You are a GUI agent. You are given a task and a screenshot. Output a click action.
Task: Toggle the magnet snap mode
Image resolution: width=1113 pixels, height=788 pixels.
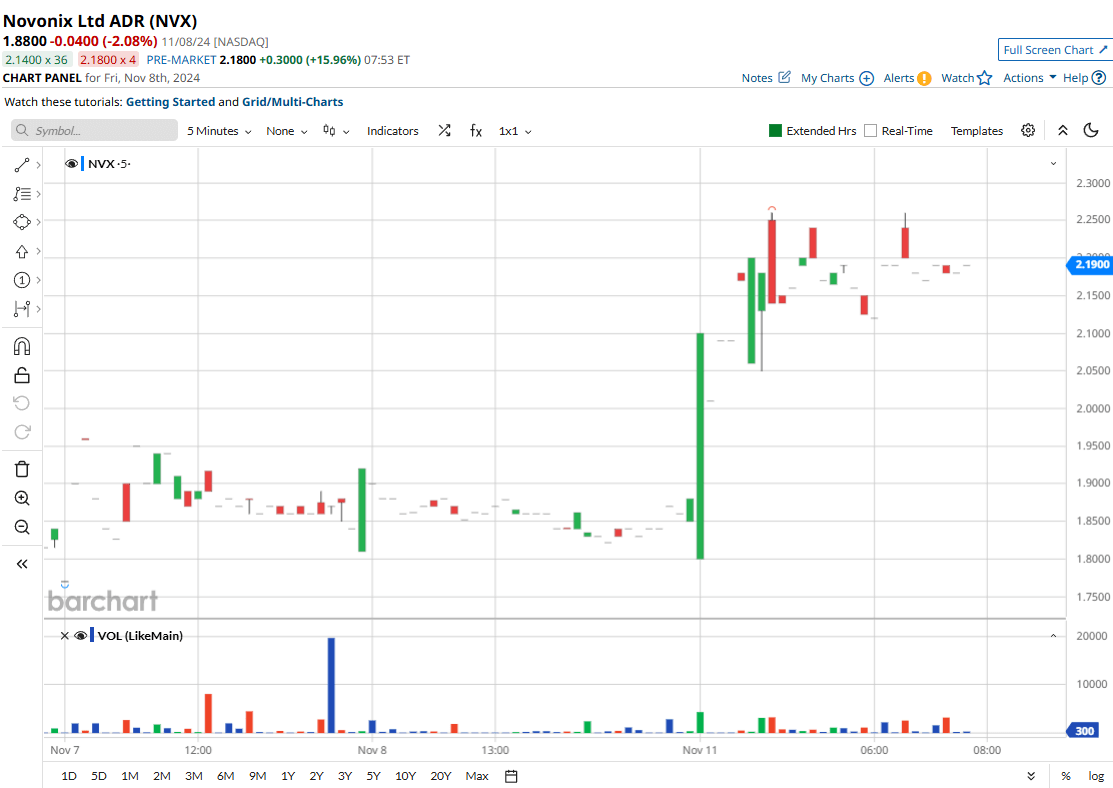tap(22, 346)
